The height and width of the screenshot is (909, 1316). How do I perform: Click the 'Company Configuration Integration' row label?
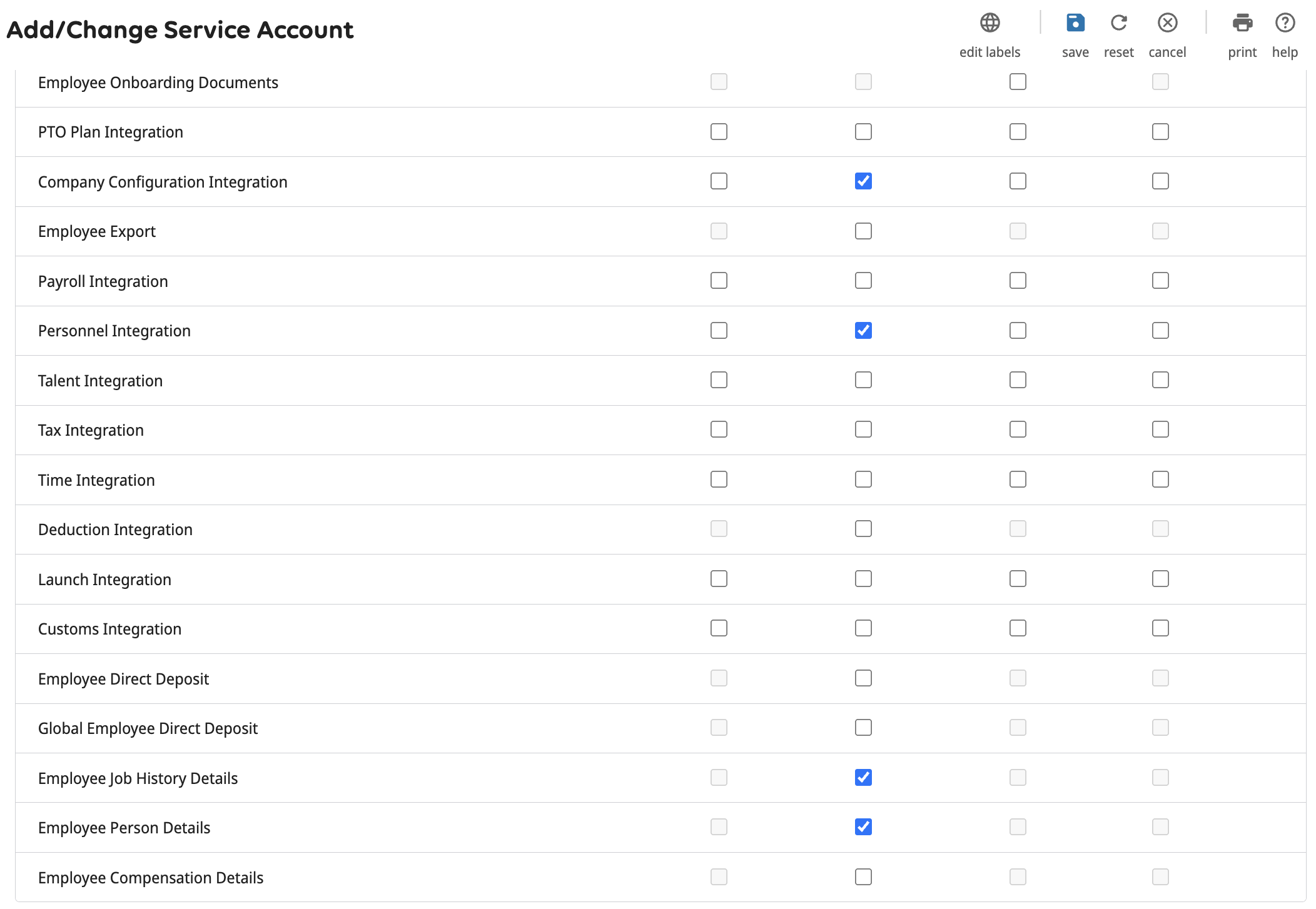coord(163,182)
